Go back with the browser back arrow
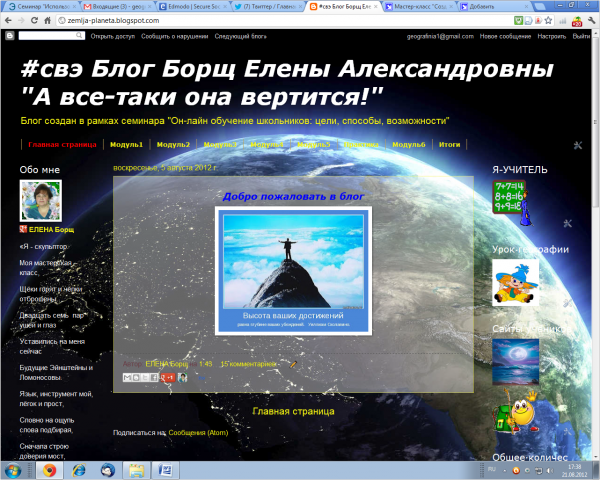The image size is (600, 480). (x=8, y=20)
